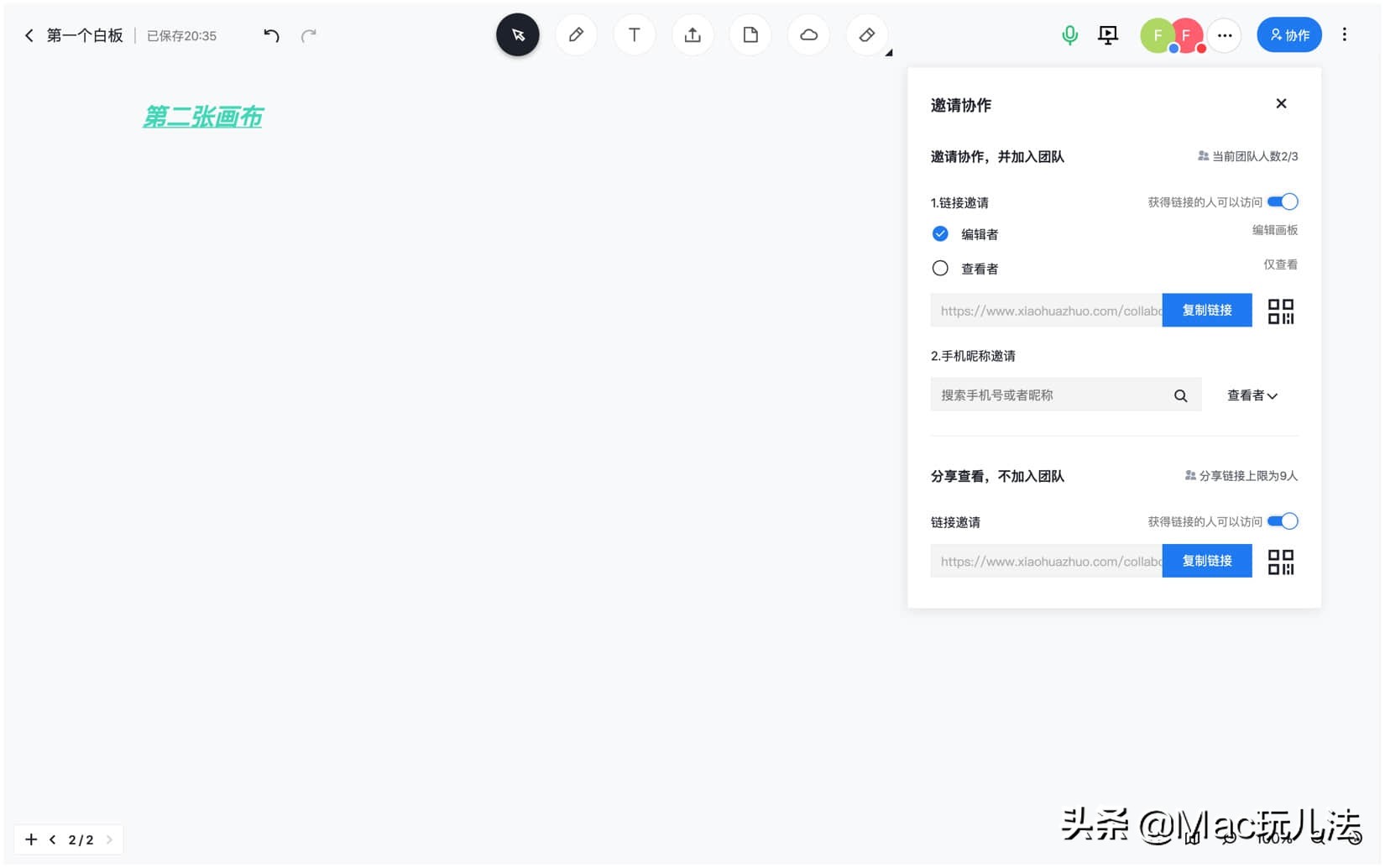Click the search magnifier icon
Image resolution: width=1385 pixels, height=868 pixels.
click(1181, 396)
